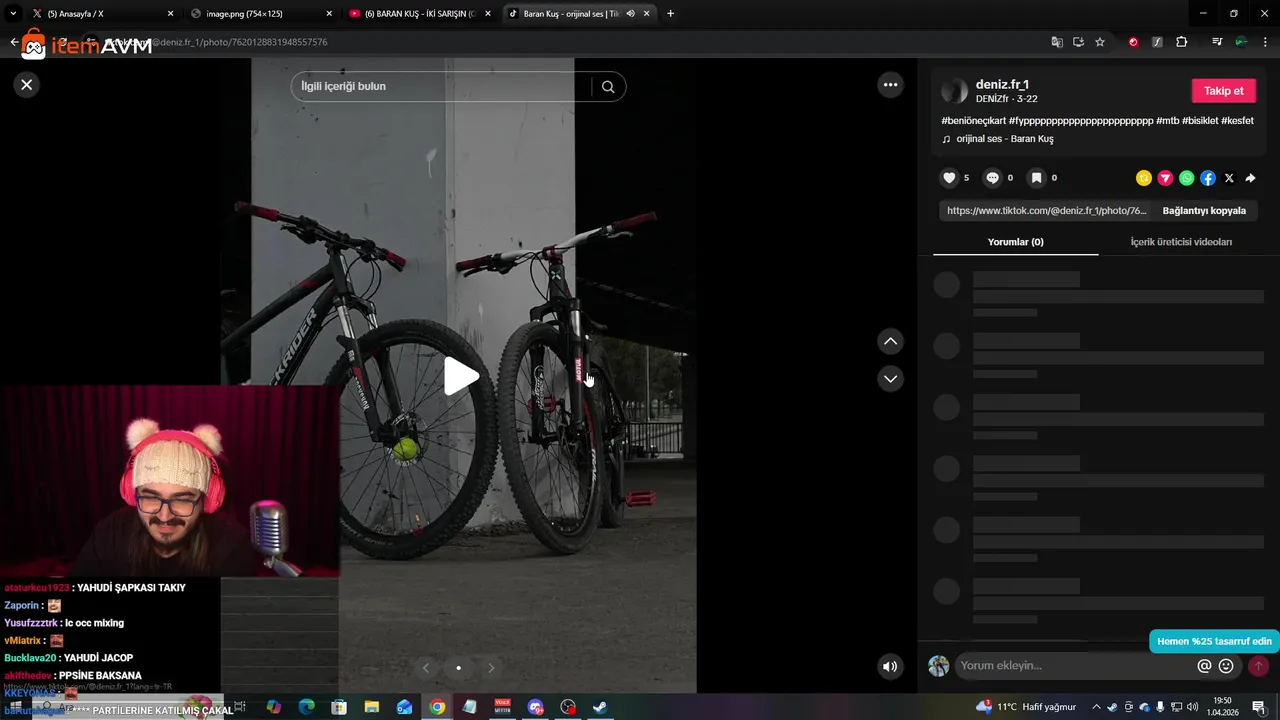Screen dimensions: 1280x720
Task: Open the emoji picker in comment box
Action: tap(1226, 666)
